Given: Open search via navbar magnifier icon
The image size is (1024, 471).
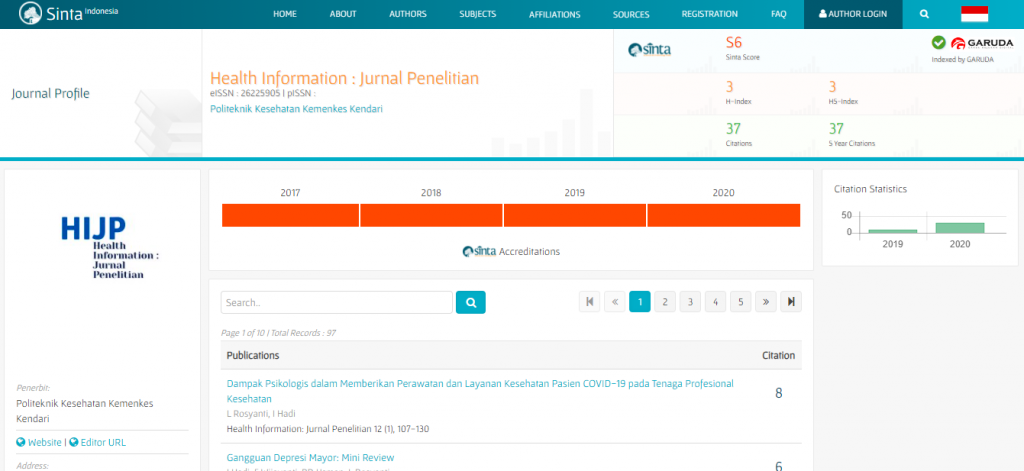Looking at the screenshot, I should pos(924,14).
